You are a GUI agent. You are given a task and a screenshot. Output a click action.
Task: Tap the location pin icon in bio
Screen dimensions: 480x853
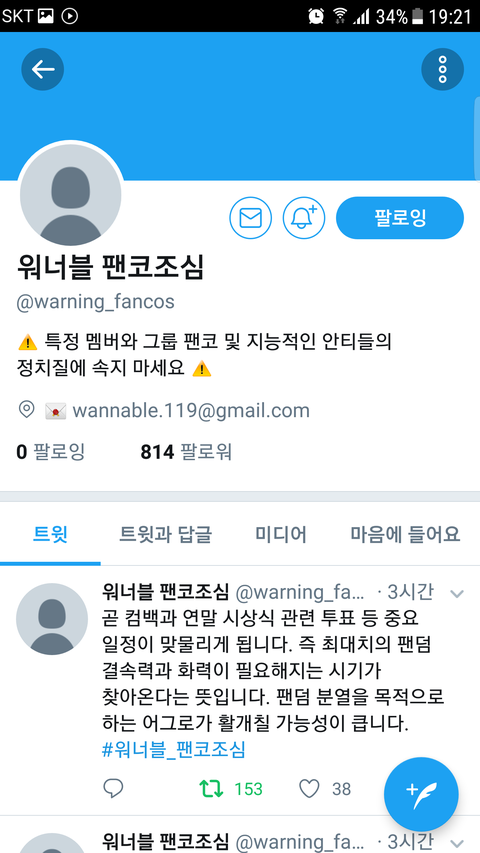(27, 410)
